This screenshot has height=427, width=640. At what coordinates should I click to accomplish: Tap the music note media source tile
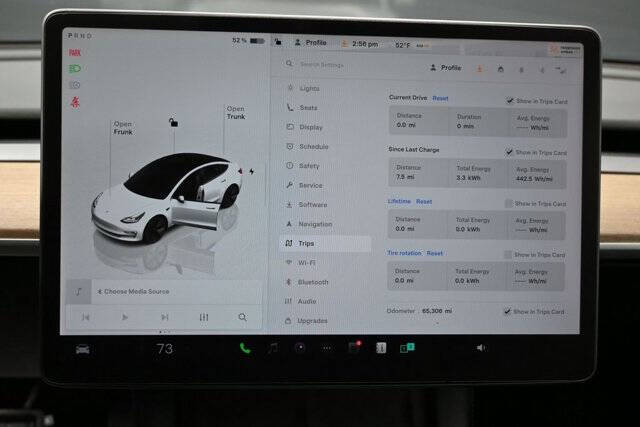click(78, 291)
